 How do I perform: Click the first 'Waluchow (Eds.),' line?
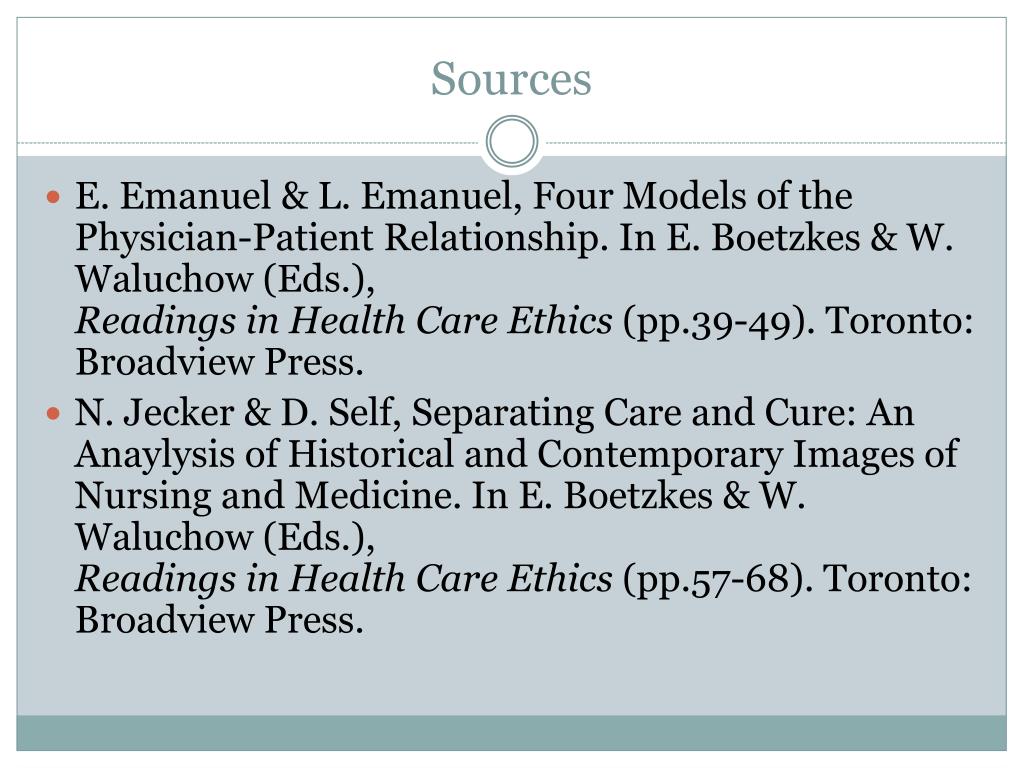point(225,280)
